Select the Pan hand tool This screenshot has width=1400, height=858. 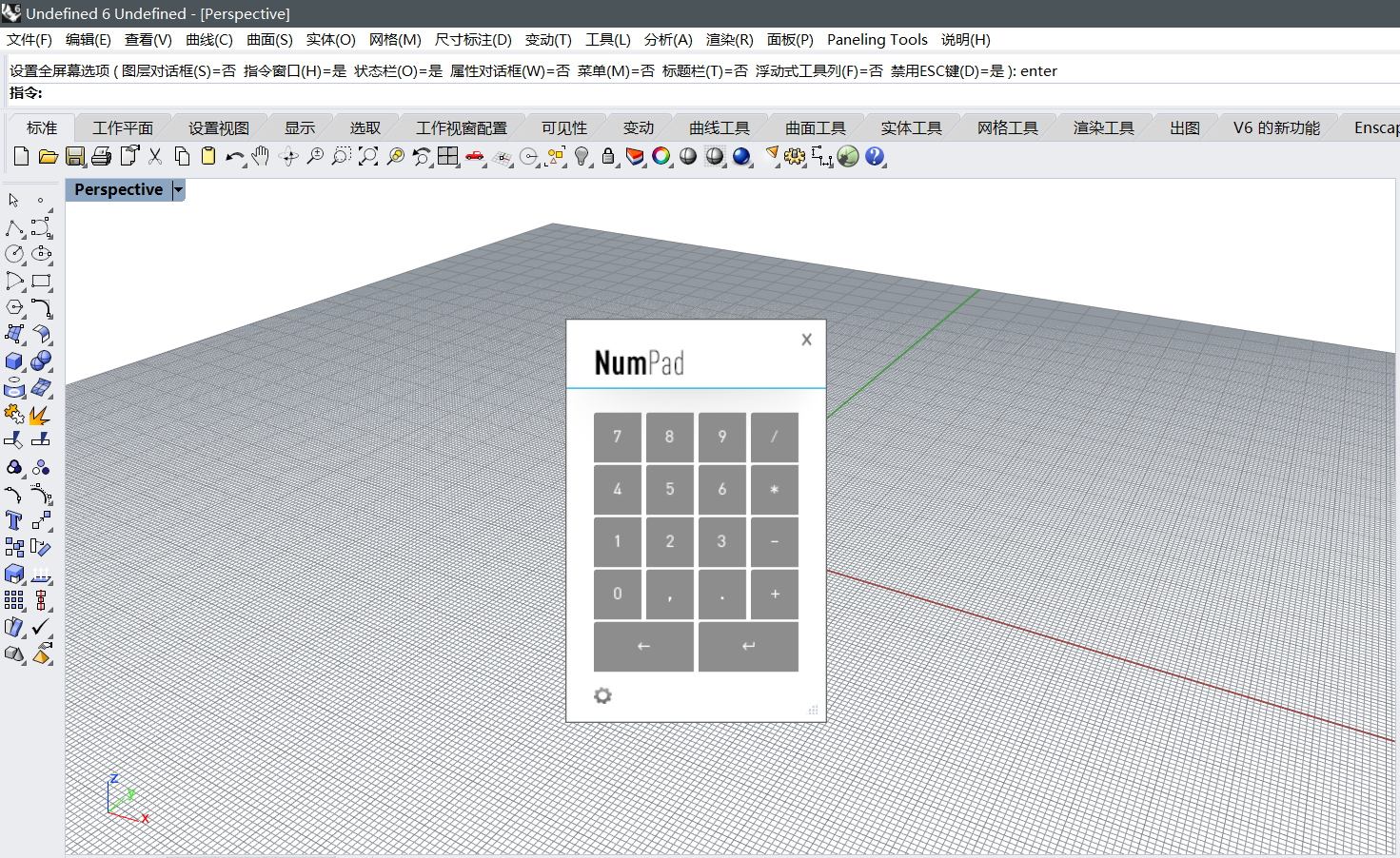pyautogui.click(x=261, y=157)
